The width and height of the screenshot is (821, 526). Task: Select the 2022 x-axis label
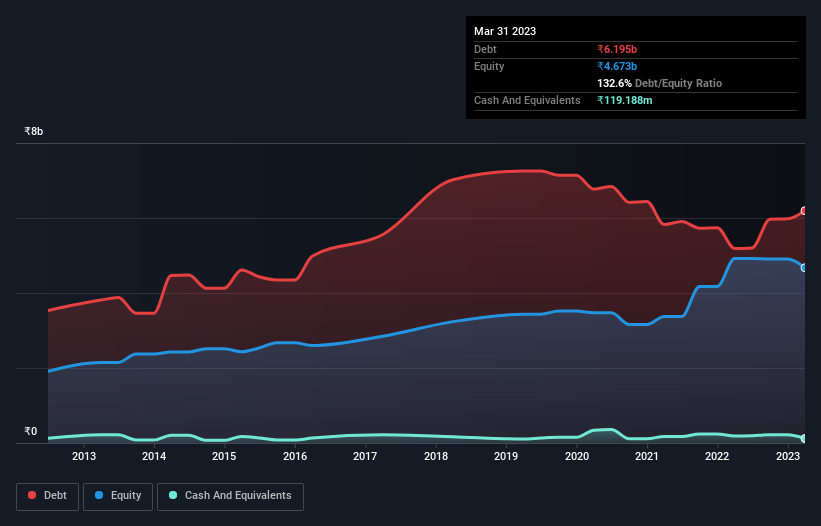pos(717,456)
